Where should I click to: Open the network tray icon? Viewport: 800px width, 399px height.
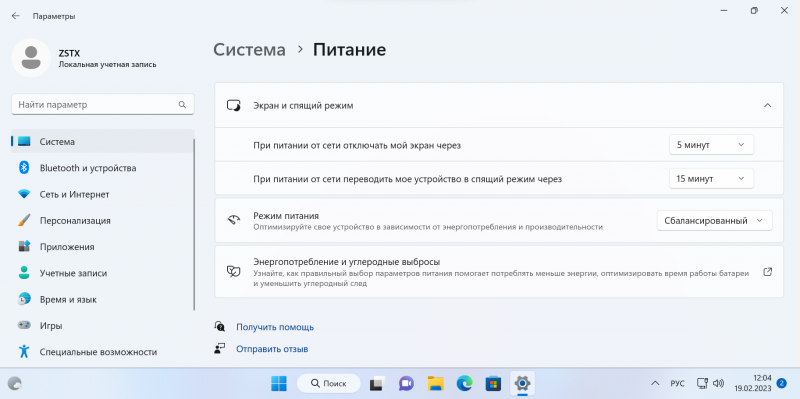point(703,383)
